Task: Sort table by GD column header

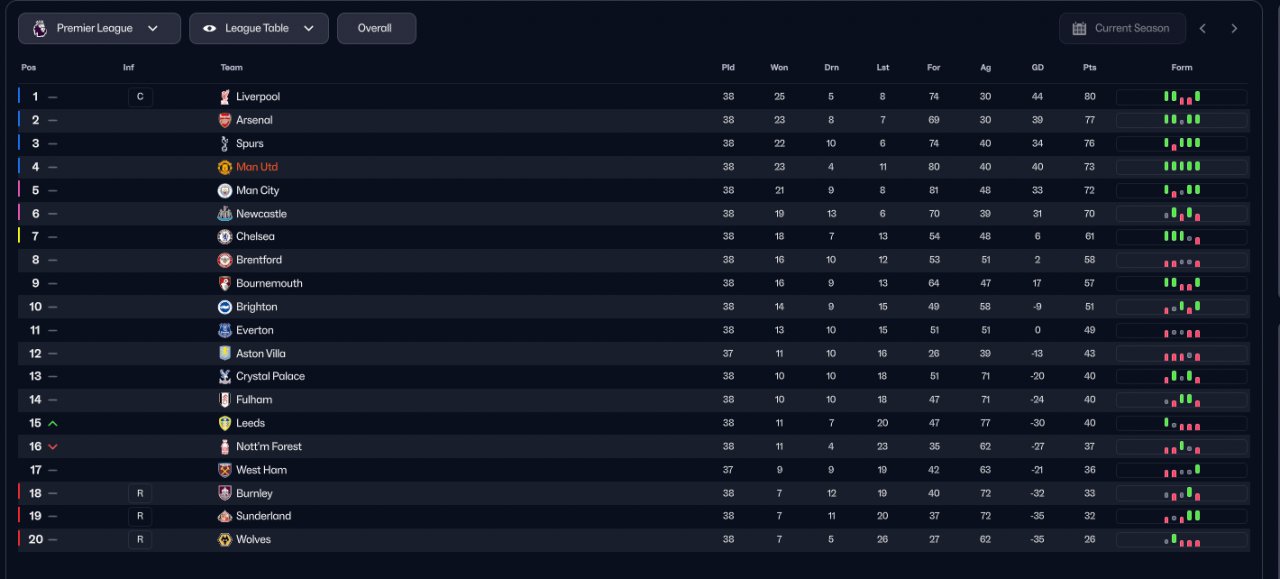Action: tap(1037, 68)
